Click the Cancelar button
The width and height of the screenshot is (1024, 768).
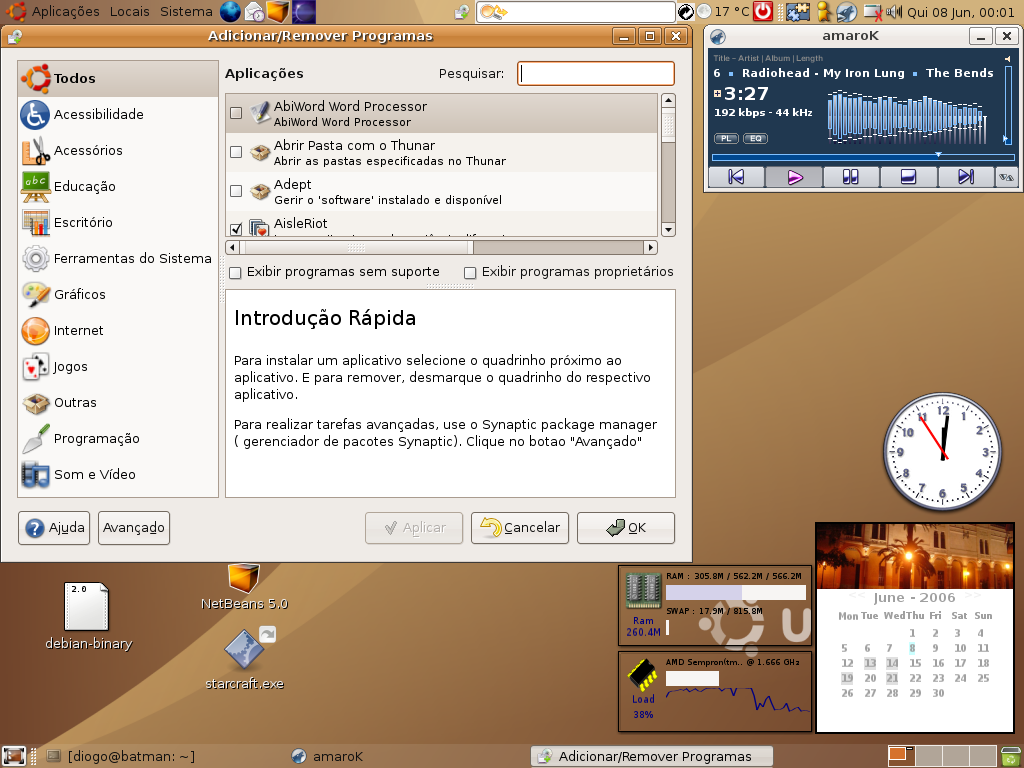pyautogui.click(x=520, y=528)
